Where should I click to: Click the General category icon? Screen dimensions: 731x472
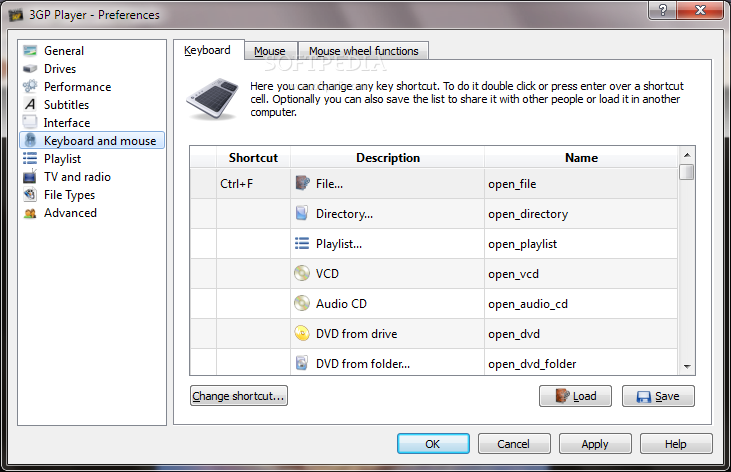(x=30, y=50)
